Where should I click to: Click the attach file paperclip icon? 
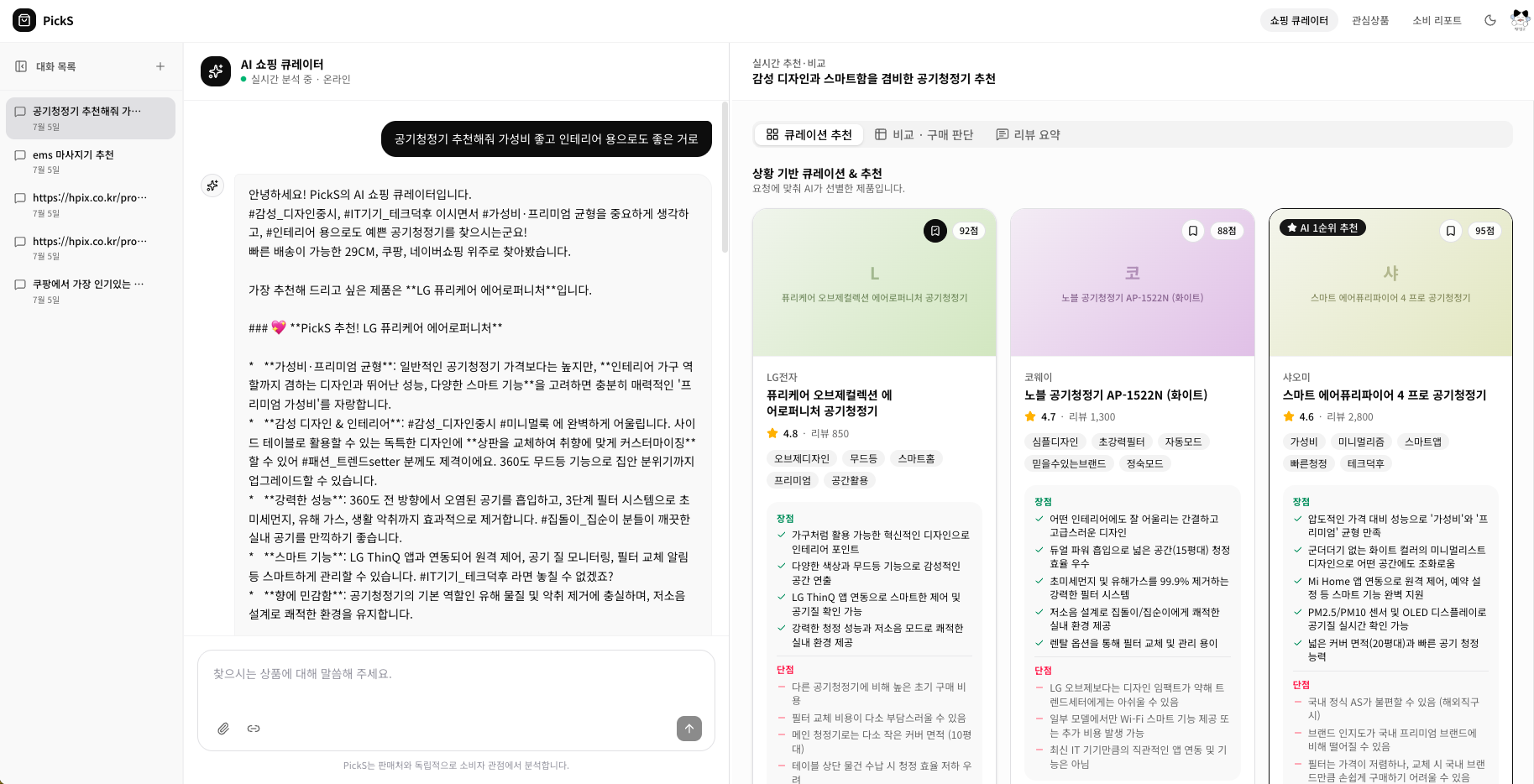(223, 729)
